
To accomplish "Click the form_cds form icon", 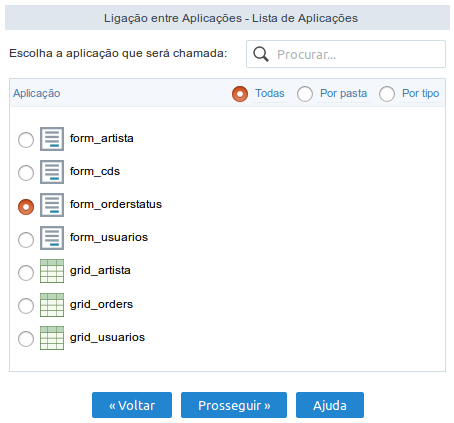I will 52,172.
